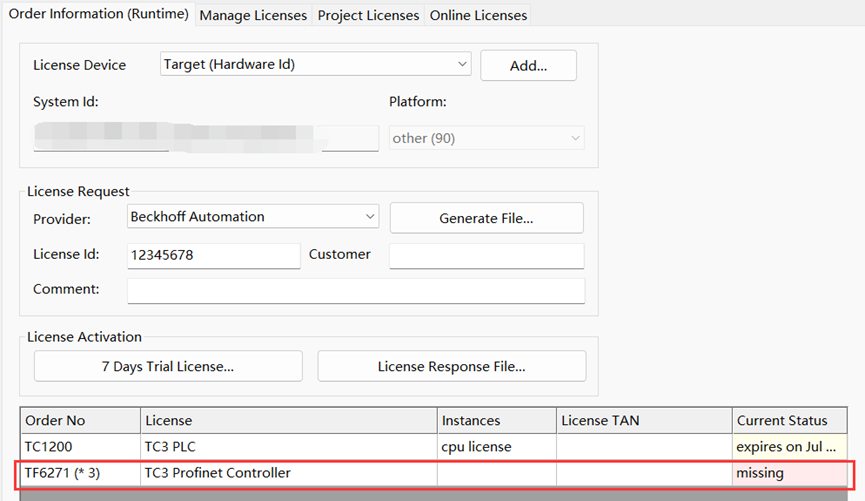Switch to the Manage Licenses tab
The height and width of the screenshot is (501, 865).
[253, 15]
